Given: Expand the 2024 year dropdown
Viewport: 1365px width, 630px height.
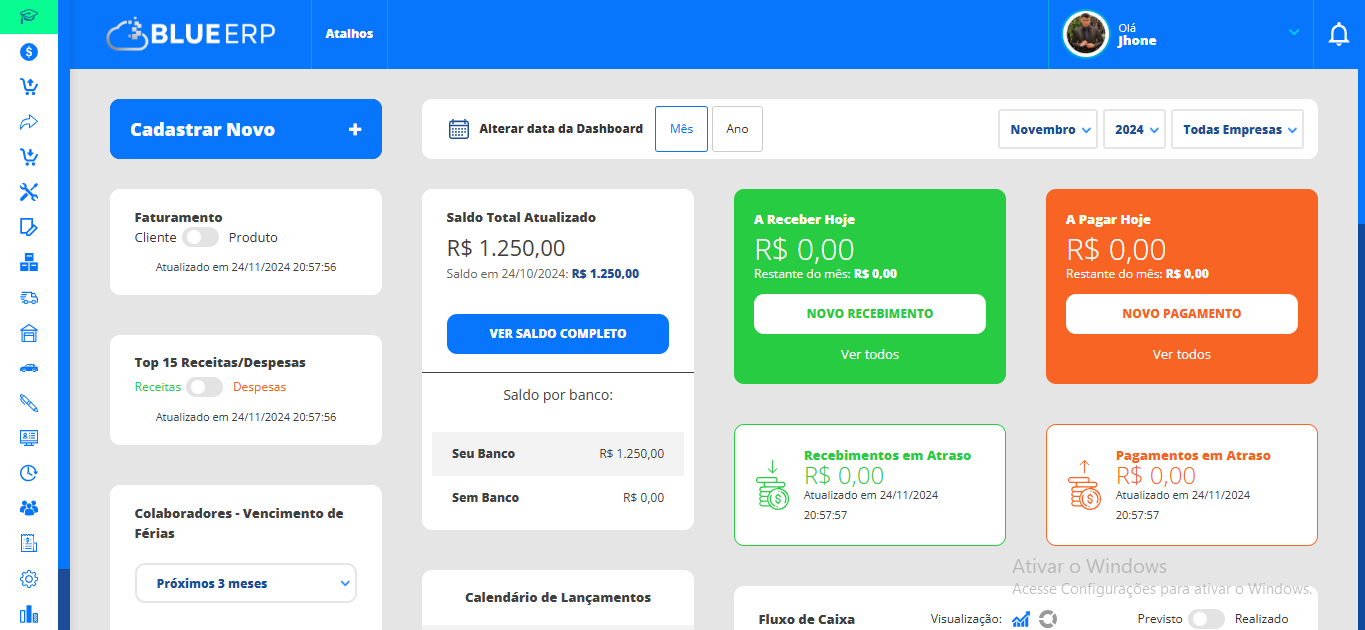Looking at the screenshot, I should pos(1135,130).
